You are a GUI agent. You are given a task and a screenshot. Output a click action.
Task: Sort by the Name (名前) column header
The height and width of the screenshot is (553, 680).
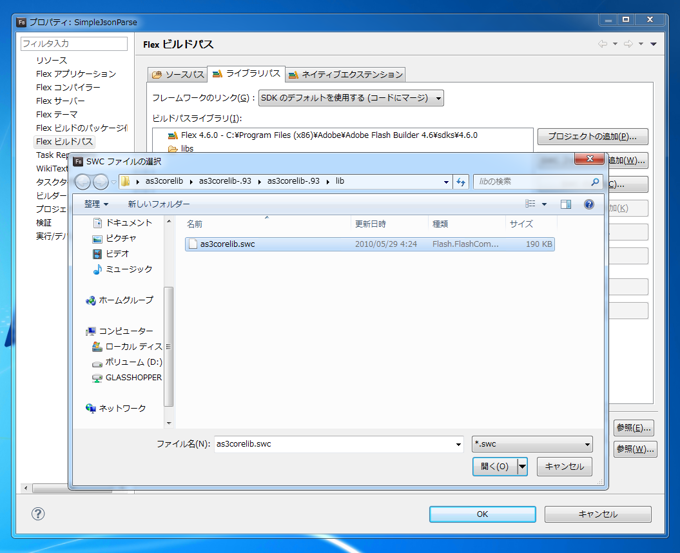coord(267,224)
